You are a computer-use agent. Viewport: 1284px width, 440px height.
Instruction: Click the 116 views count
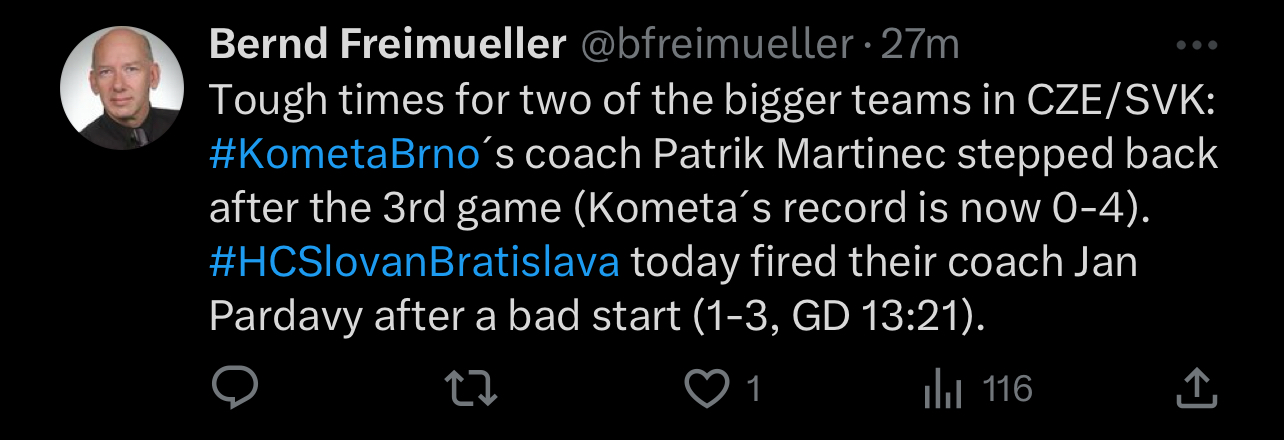point(1008,389)
